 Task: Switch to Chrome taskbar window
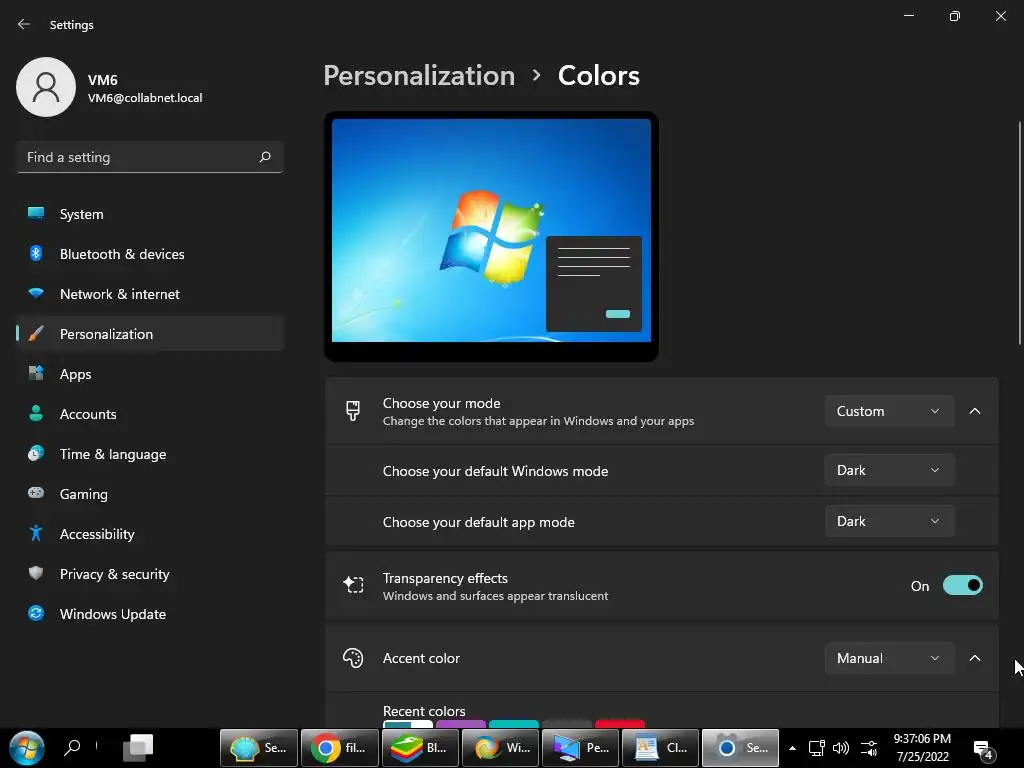click(339, 748)
